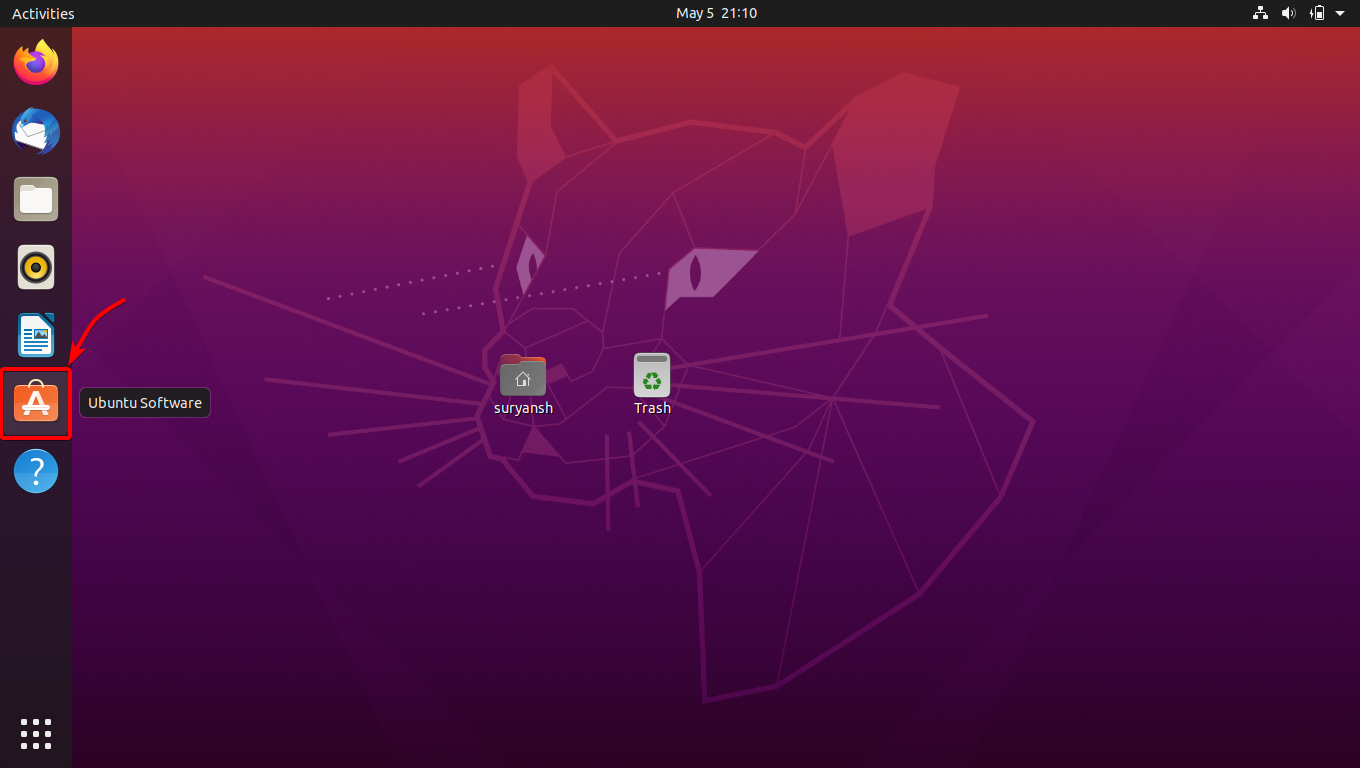This screenshot has width=1360, height=768.
Task: Click the suryansh folder label
Action: pyautogui.click(x=523, y=408)
